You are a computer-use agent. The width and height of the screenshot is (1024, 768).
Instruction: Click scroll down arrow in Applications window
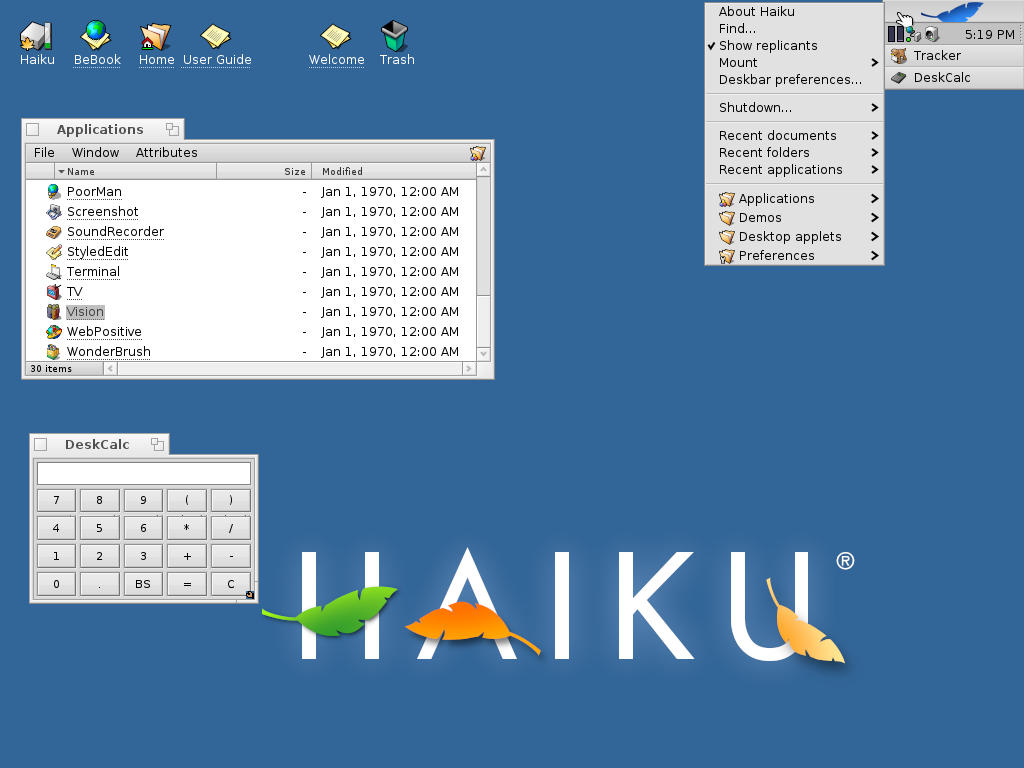[483, 354]
